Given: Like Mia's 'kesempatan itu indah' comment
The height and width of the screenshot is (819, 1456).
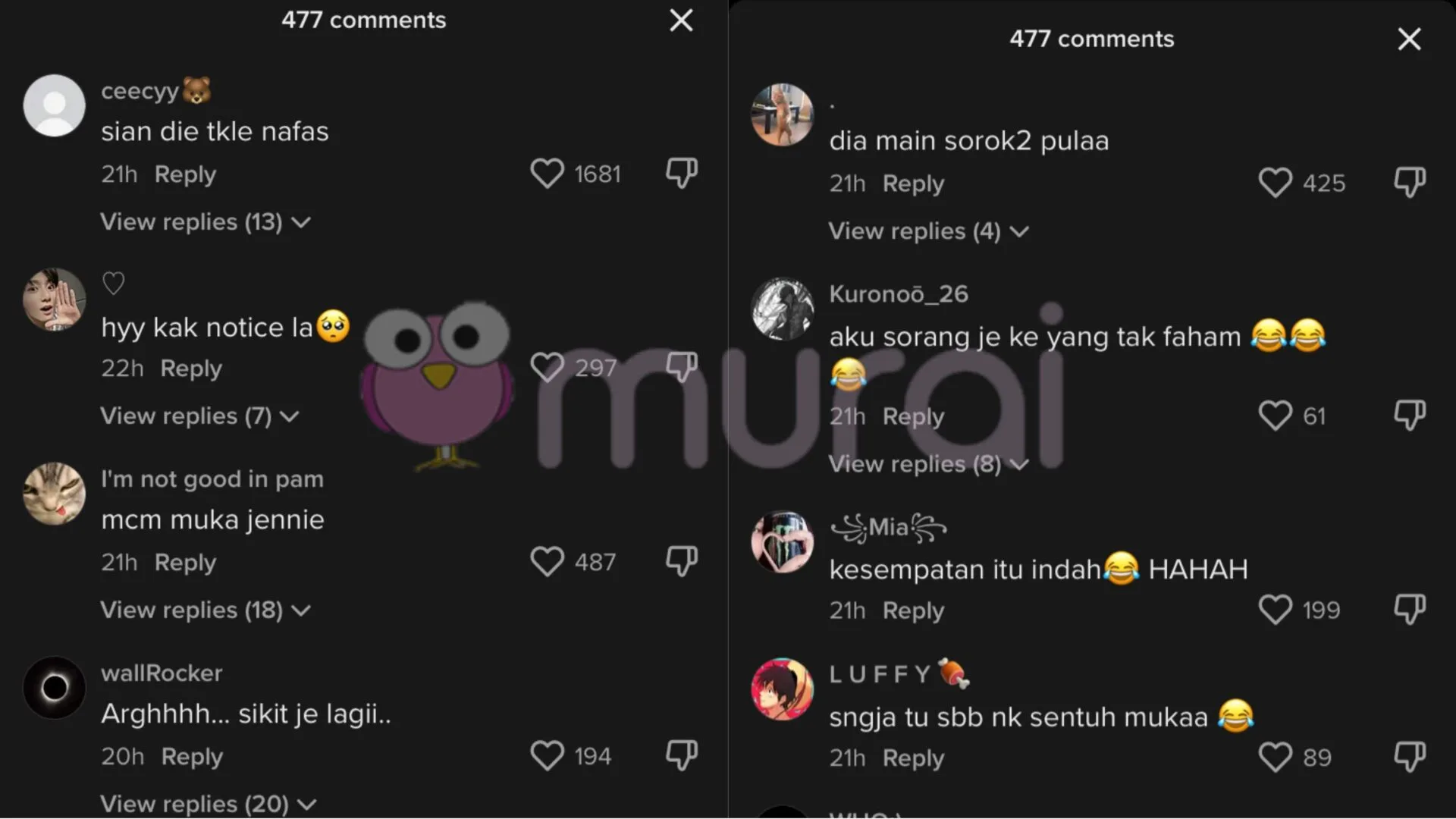Looking at the screenshot, I should pos(1275,610).
